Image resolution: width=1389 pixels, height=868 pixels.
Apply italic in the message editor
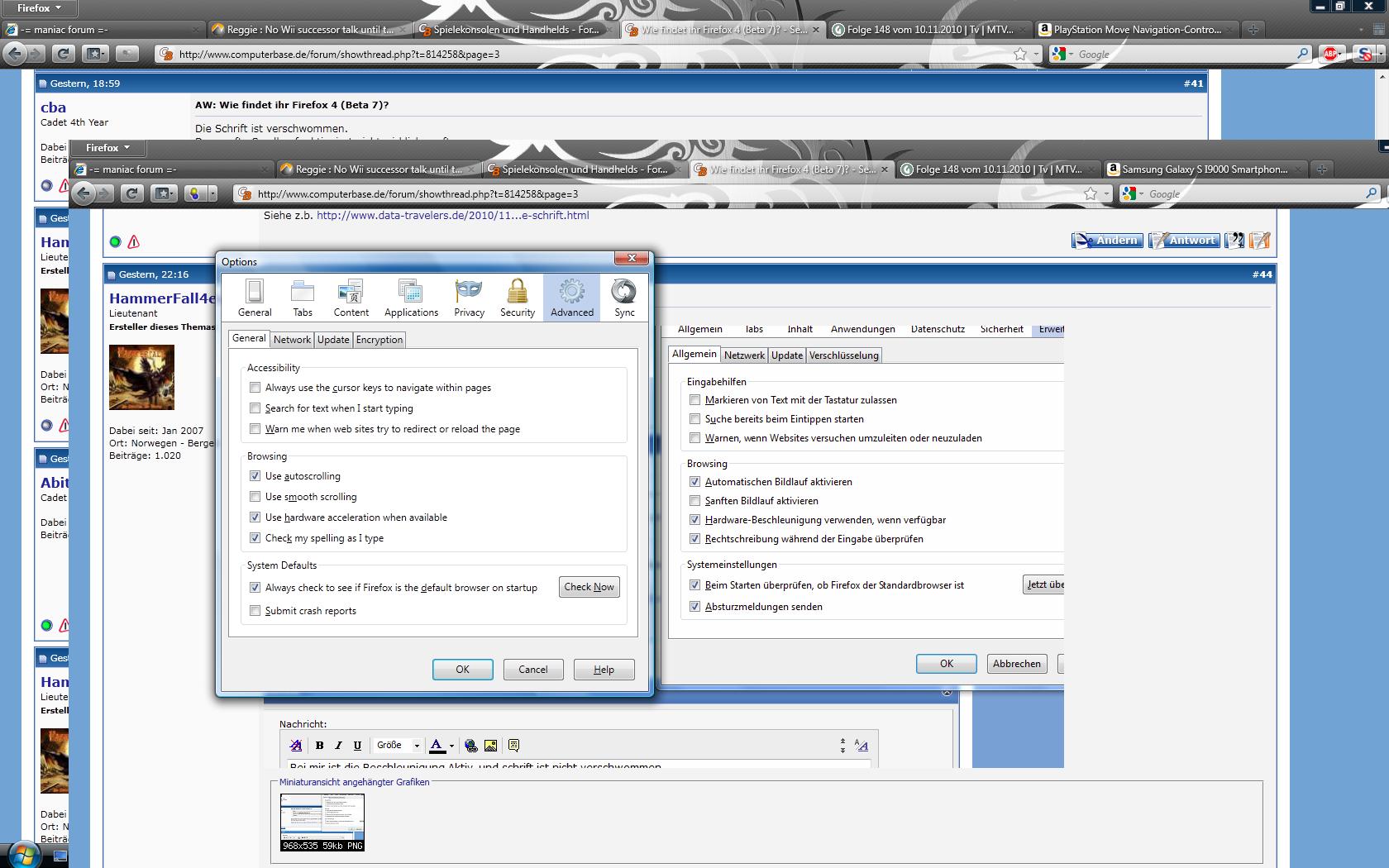coord(338,745)
